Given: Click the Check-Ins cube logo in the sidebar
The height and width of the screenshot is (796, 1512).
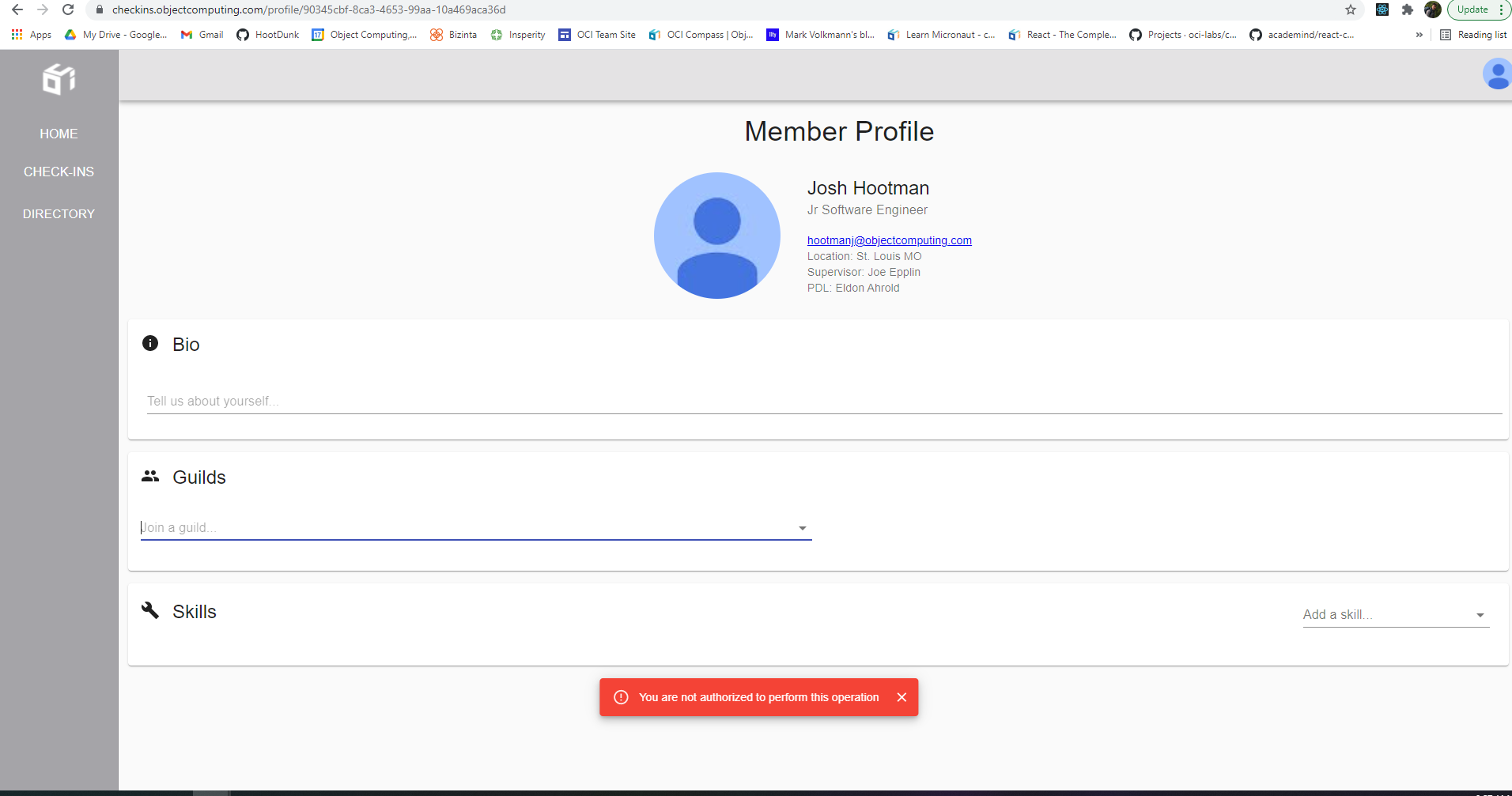Looking at the screenshot, I should pos(58,79).
